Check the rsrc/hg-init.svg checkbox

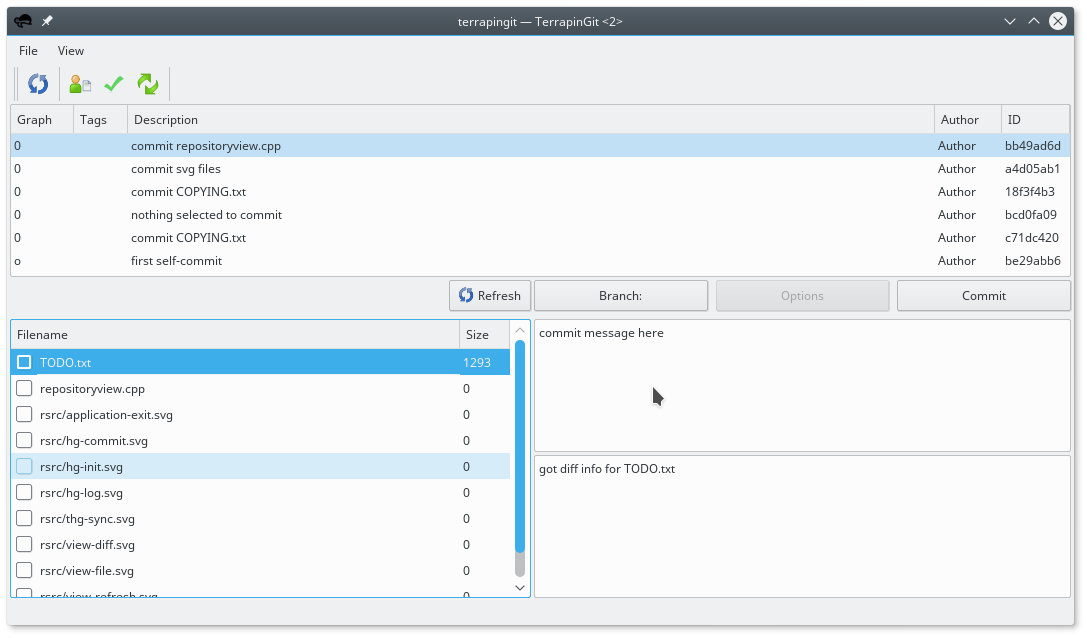24,467
